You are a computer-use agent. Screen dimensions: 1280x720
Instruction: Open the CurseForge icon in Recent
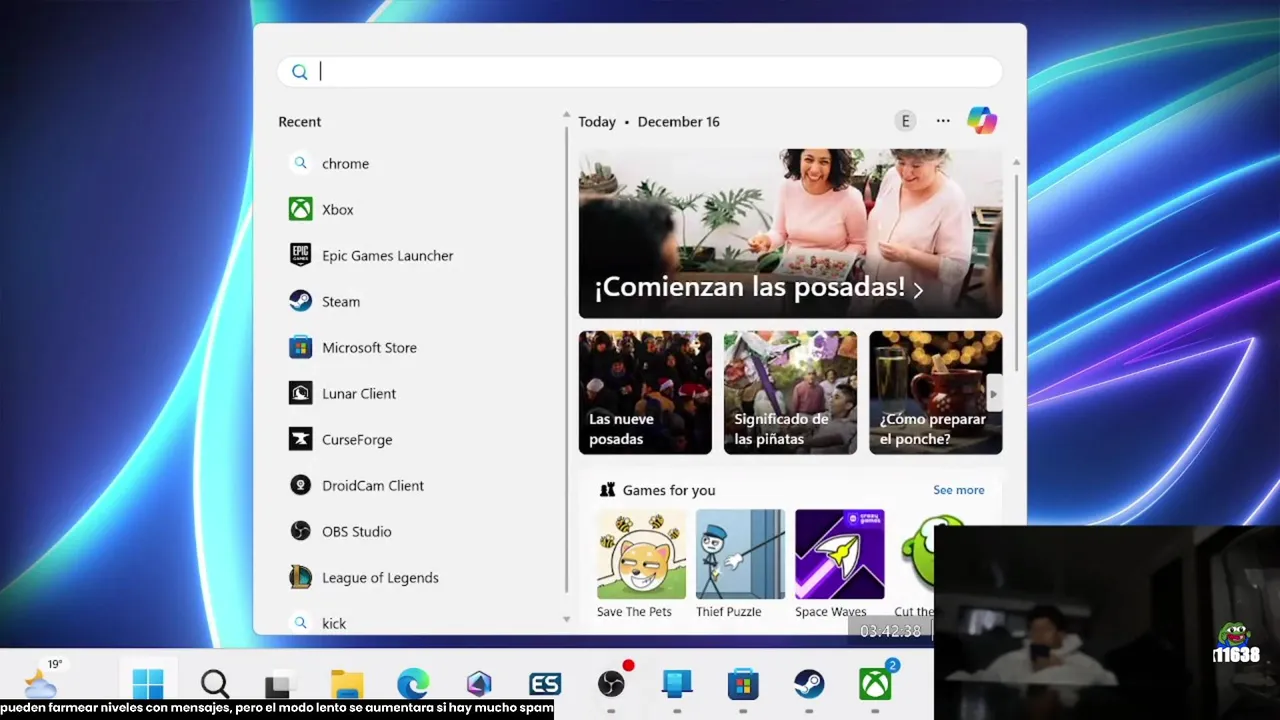click(300, 439)
